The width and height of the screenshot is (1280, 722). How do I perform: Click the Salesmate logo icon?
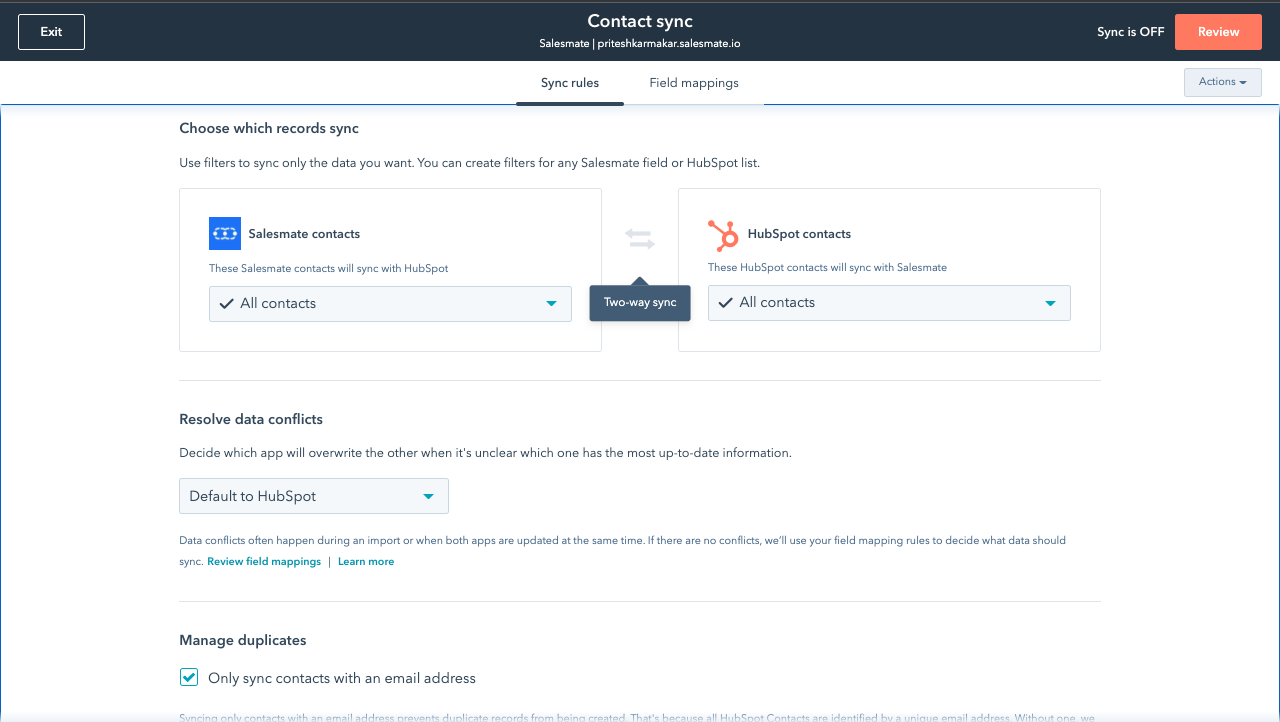point(225,233)
